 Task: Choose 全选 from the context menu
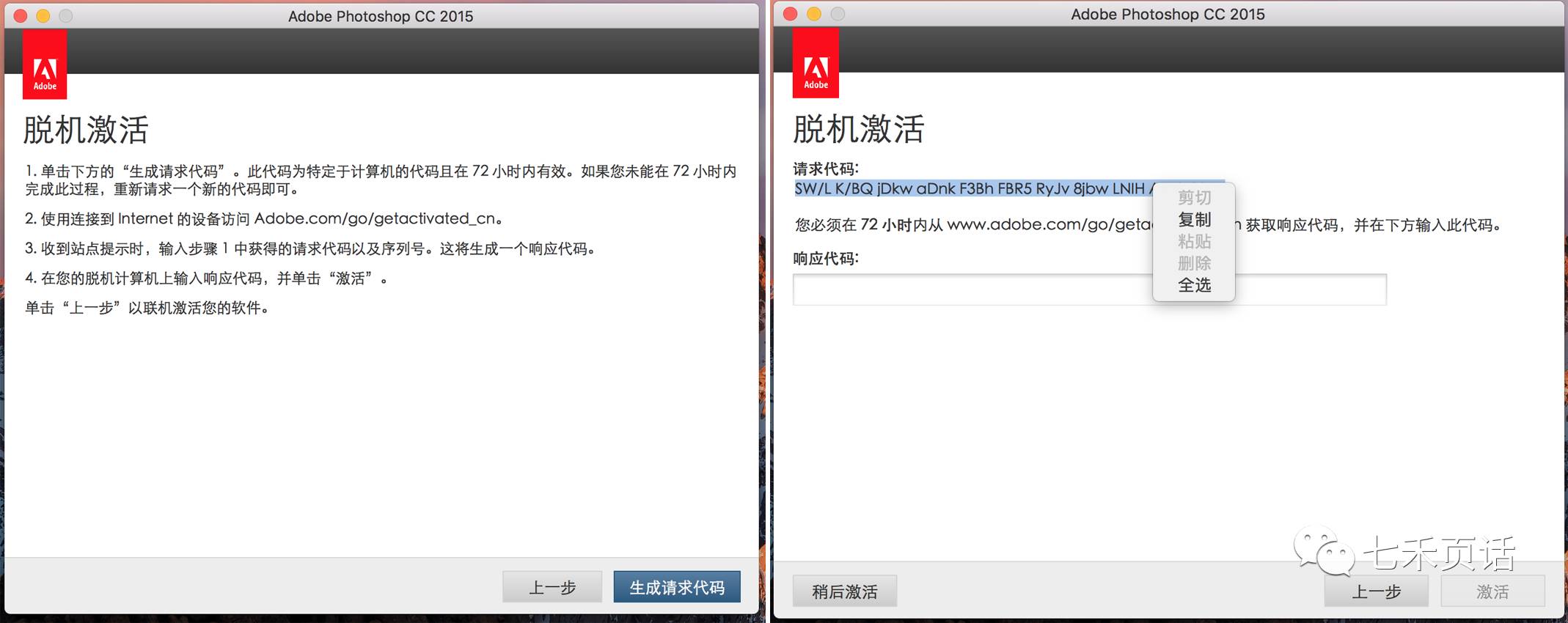pos(1194,284)
